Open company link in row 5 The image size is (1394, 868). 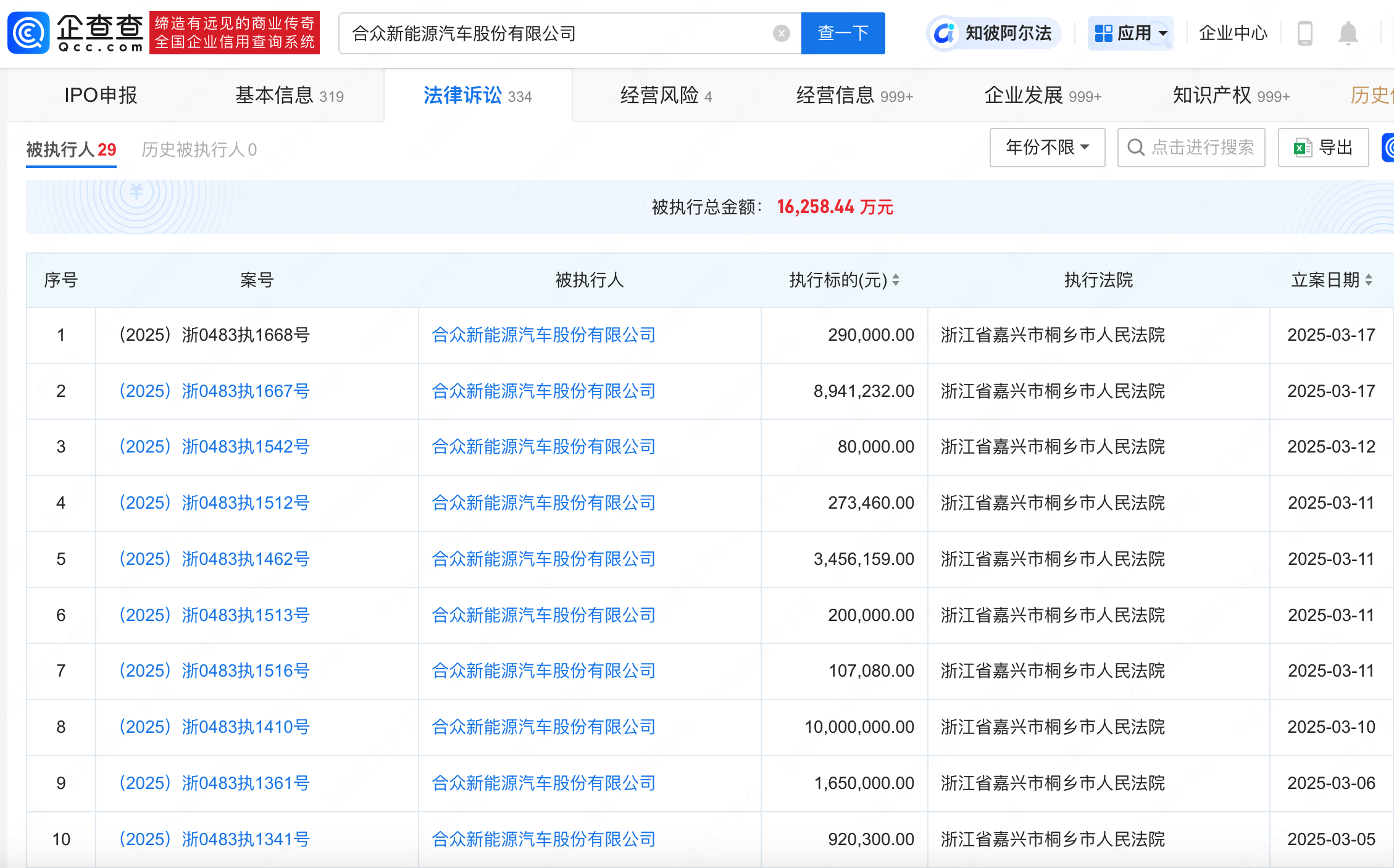pyautogui.click(x=543, y=559)
